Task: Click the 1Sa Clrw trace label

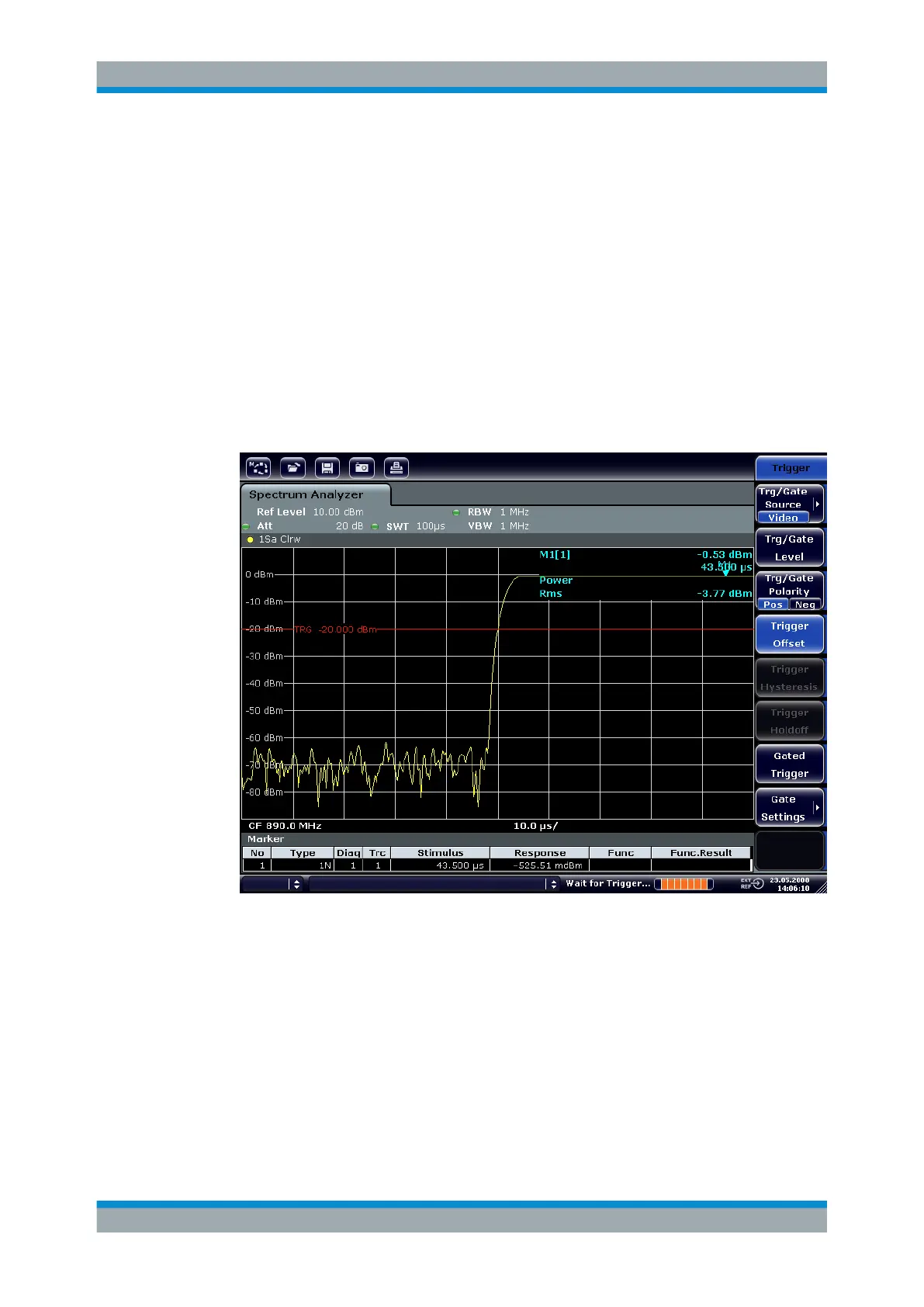Action: (279, 539)
